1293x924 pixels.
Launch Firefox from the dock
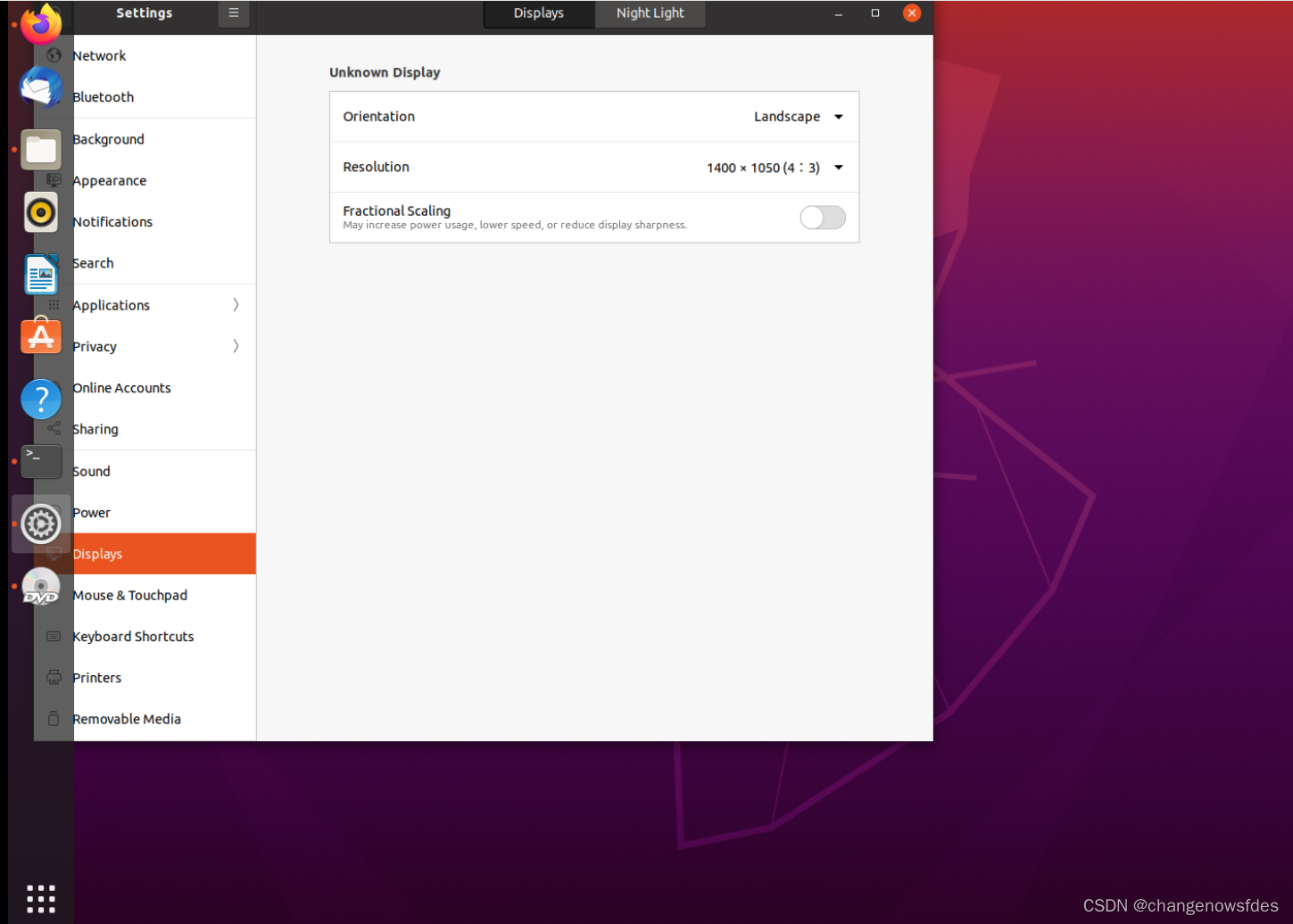pyautogui.click(x=41, y=24)
